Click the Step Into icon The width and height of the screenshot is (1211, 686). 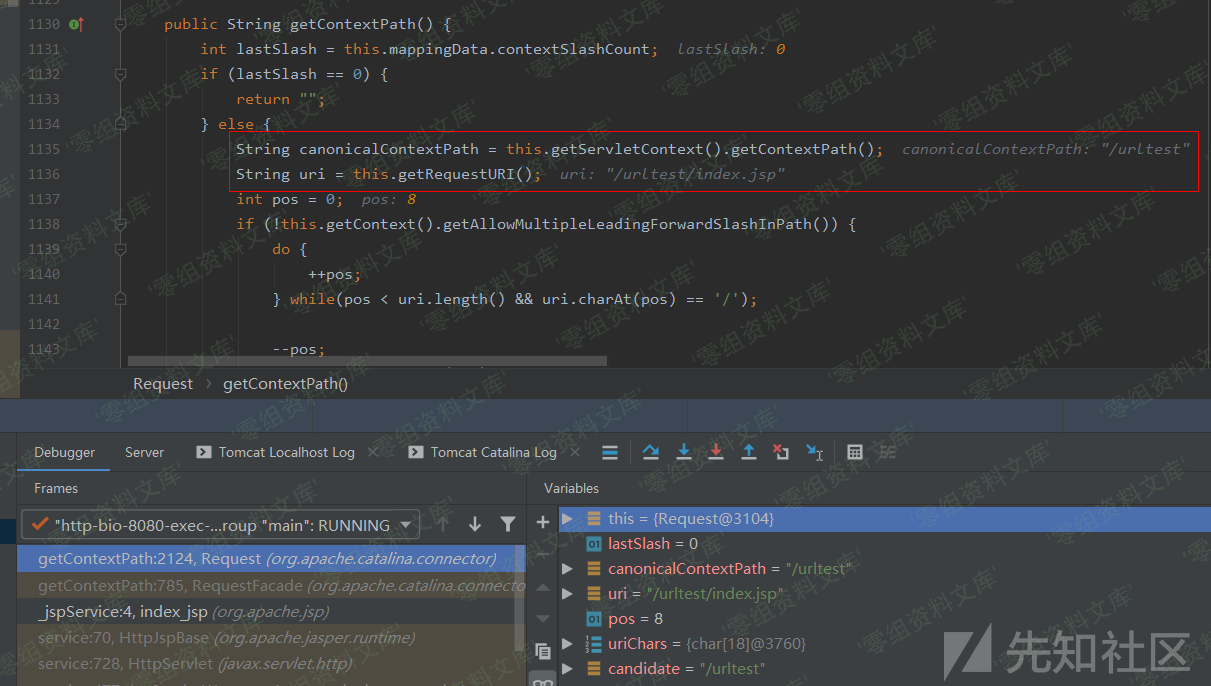(x=684, y=453)
